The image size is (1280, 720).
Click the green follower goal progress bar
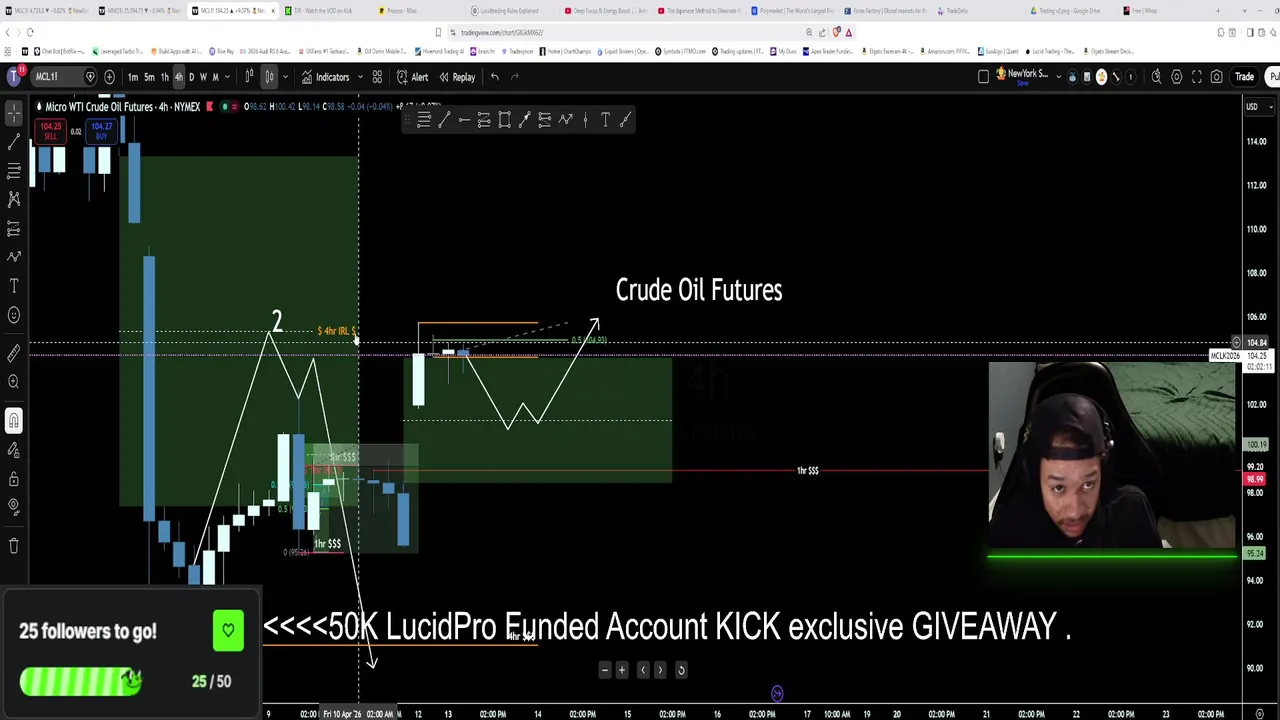(x=80, y=681)
